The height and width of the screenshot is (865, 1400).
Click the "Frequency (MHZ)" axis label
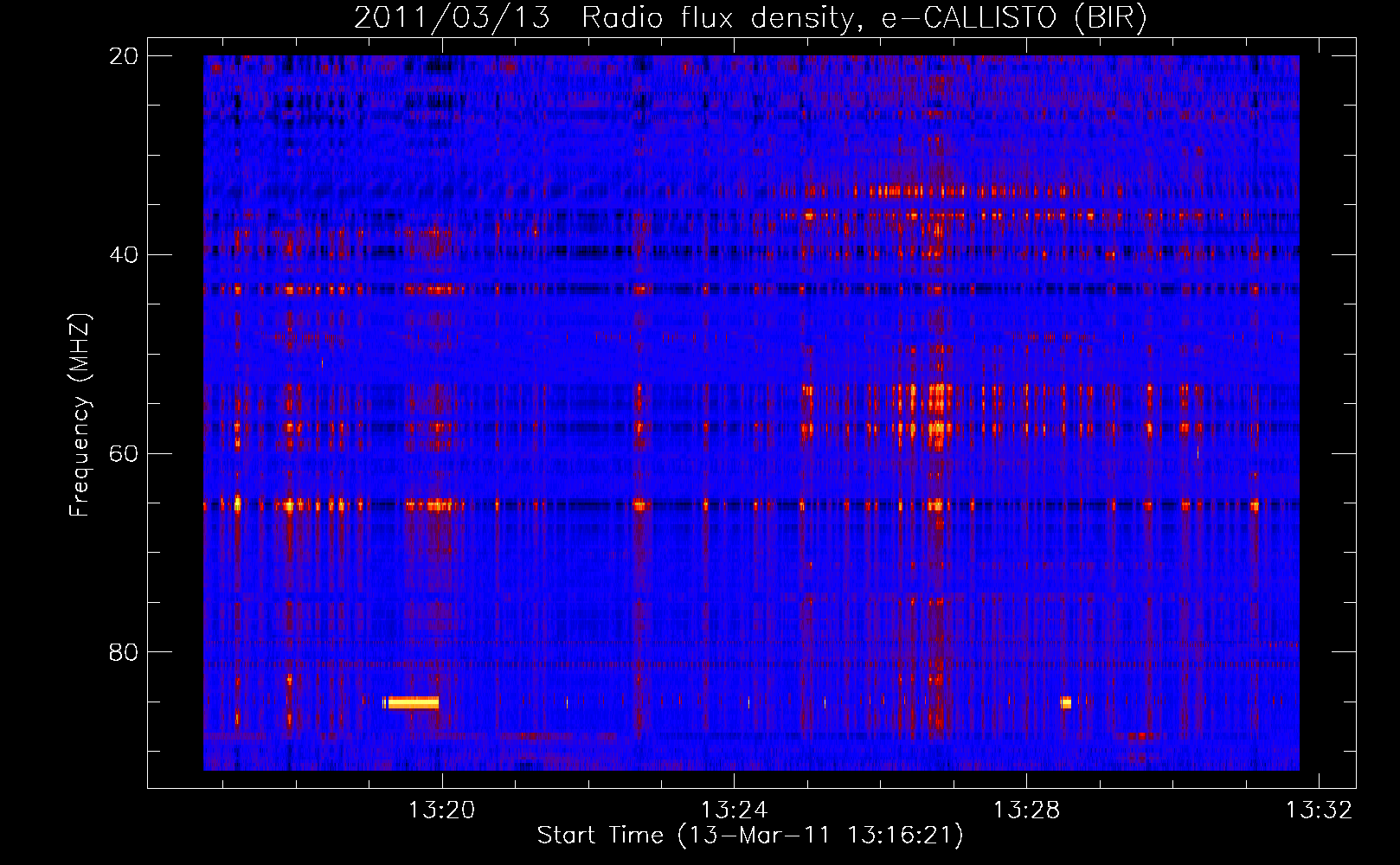[80, 415]
